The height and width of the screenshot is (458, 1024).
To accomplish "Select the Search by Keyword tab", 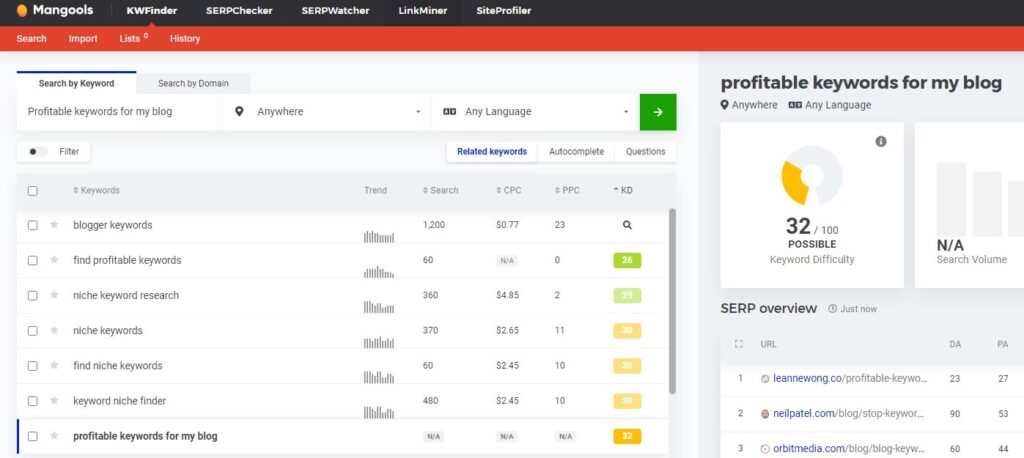I will [x=76, y=84].
